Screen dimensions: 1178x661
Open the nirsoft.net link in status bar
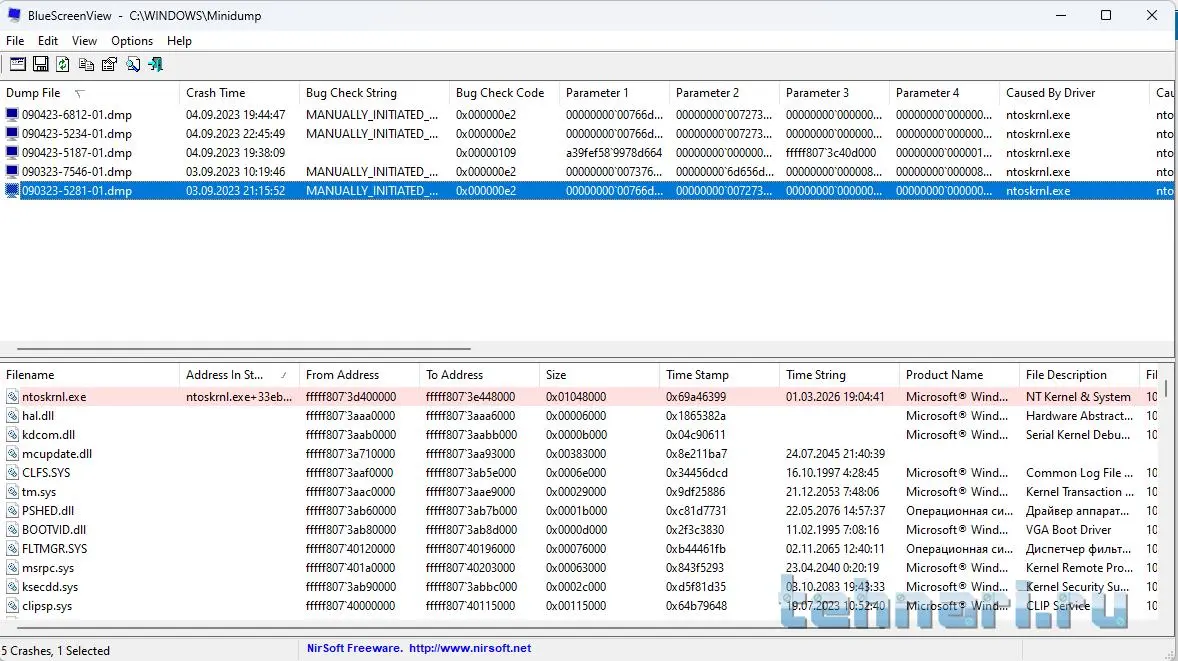469,648
